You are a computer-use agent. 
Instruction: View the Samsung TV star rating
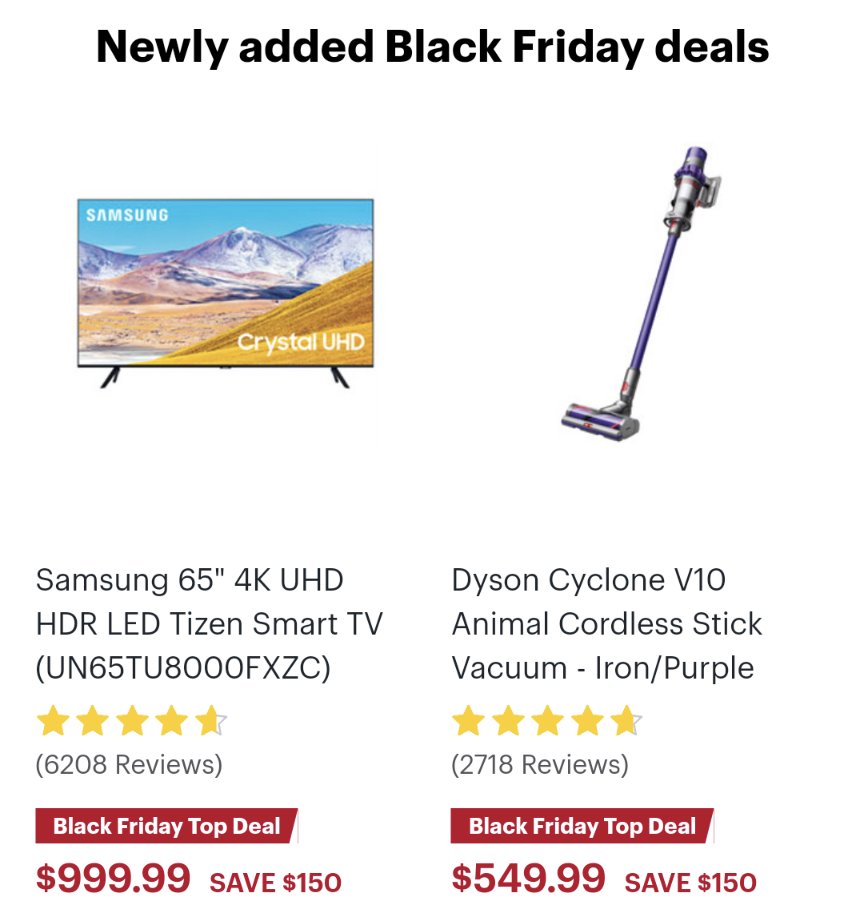coord(132,721)
